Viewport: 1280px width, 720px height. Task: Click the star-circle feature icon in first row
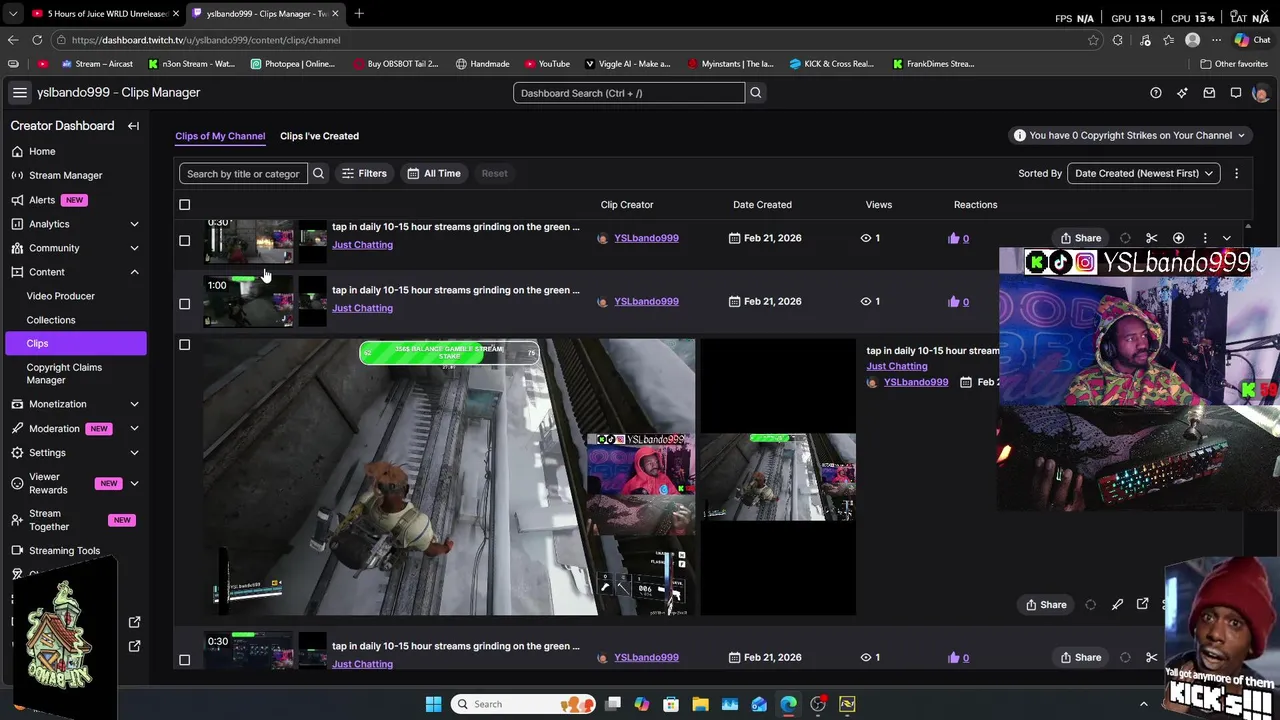tap(1178, 238)
